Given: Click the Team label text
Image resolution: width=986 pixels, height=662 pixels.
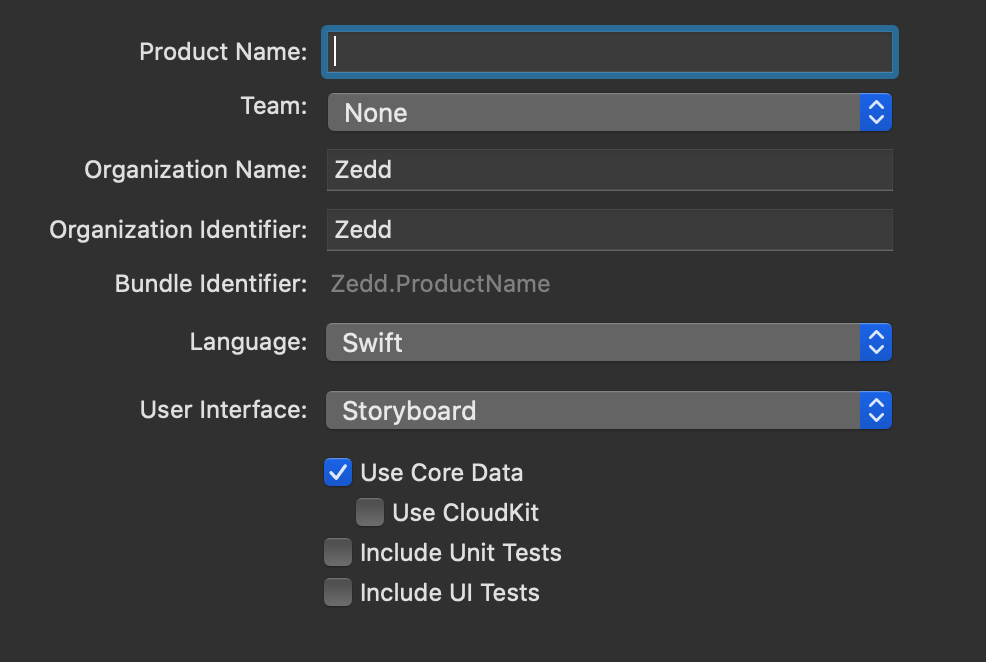Looking at the screenshot, I should point(273,106).
